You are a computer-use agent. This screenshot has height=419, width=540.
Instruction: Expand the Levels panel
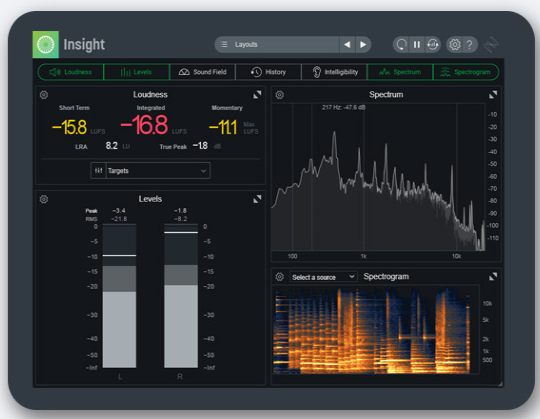[257, 199]
